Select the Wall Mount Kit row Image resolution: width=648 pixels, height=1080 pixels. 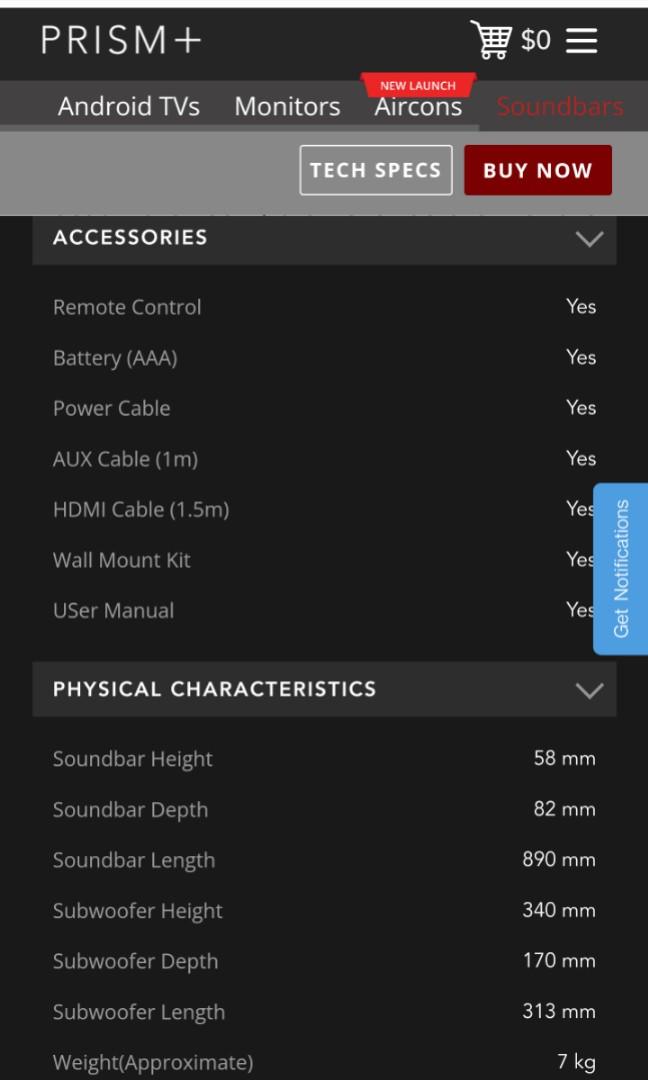pos(324,560)
